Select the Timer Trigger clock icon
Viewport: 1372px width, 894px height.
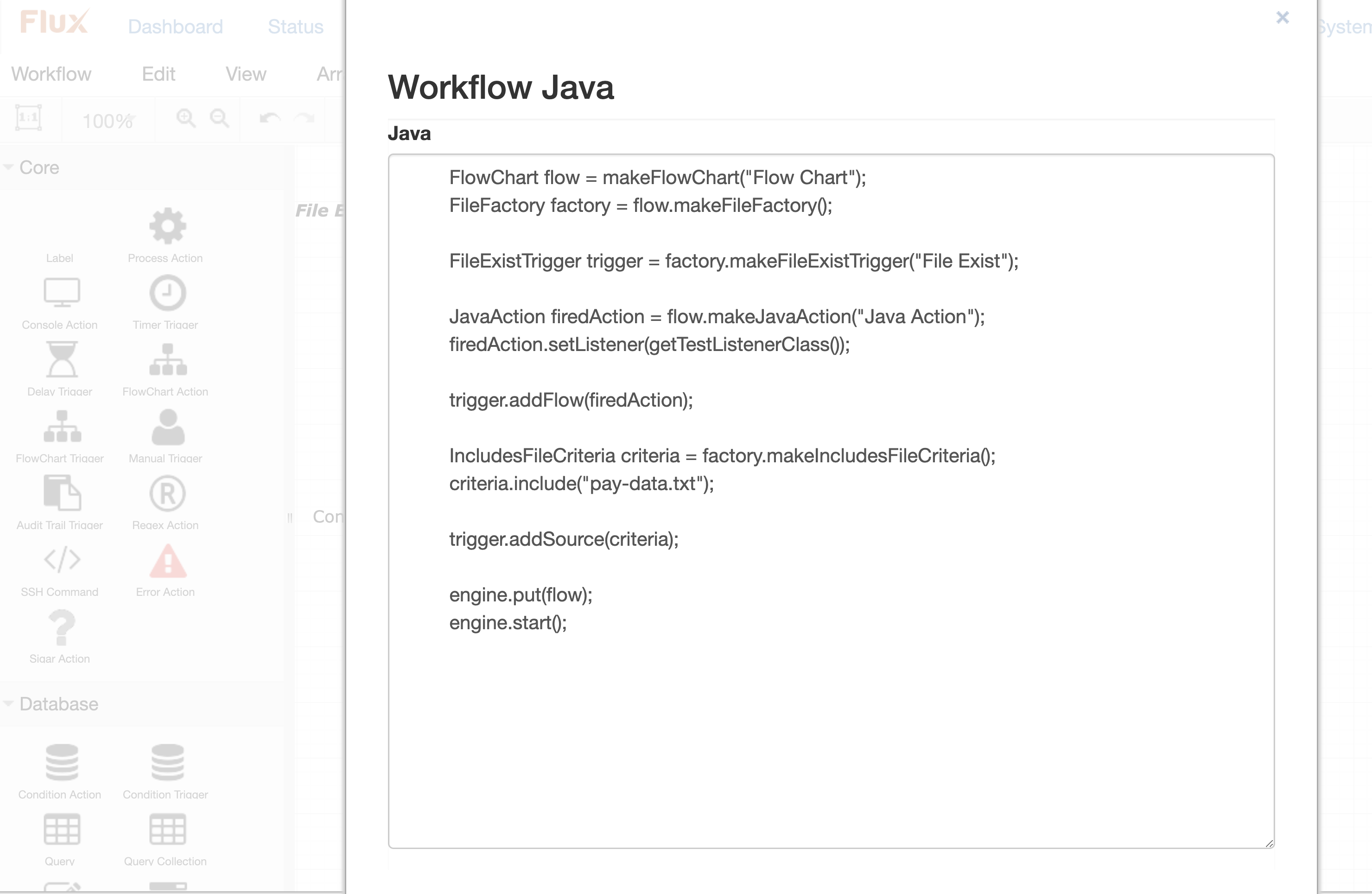167,293
